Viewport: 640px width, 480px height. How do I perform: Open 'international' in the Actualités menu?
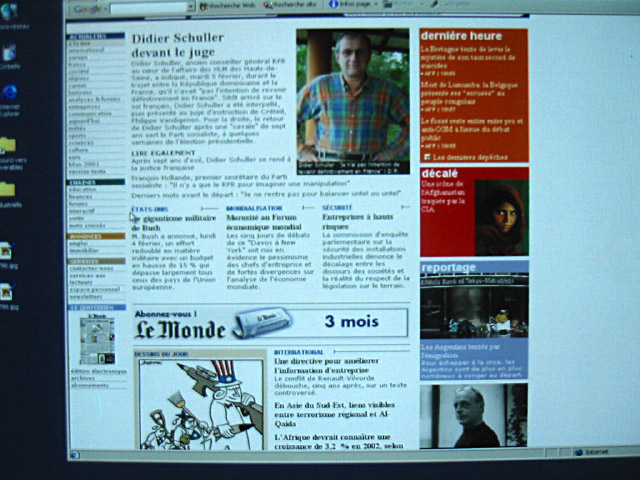[86, 50]
